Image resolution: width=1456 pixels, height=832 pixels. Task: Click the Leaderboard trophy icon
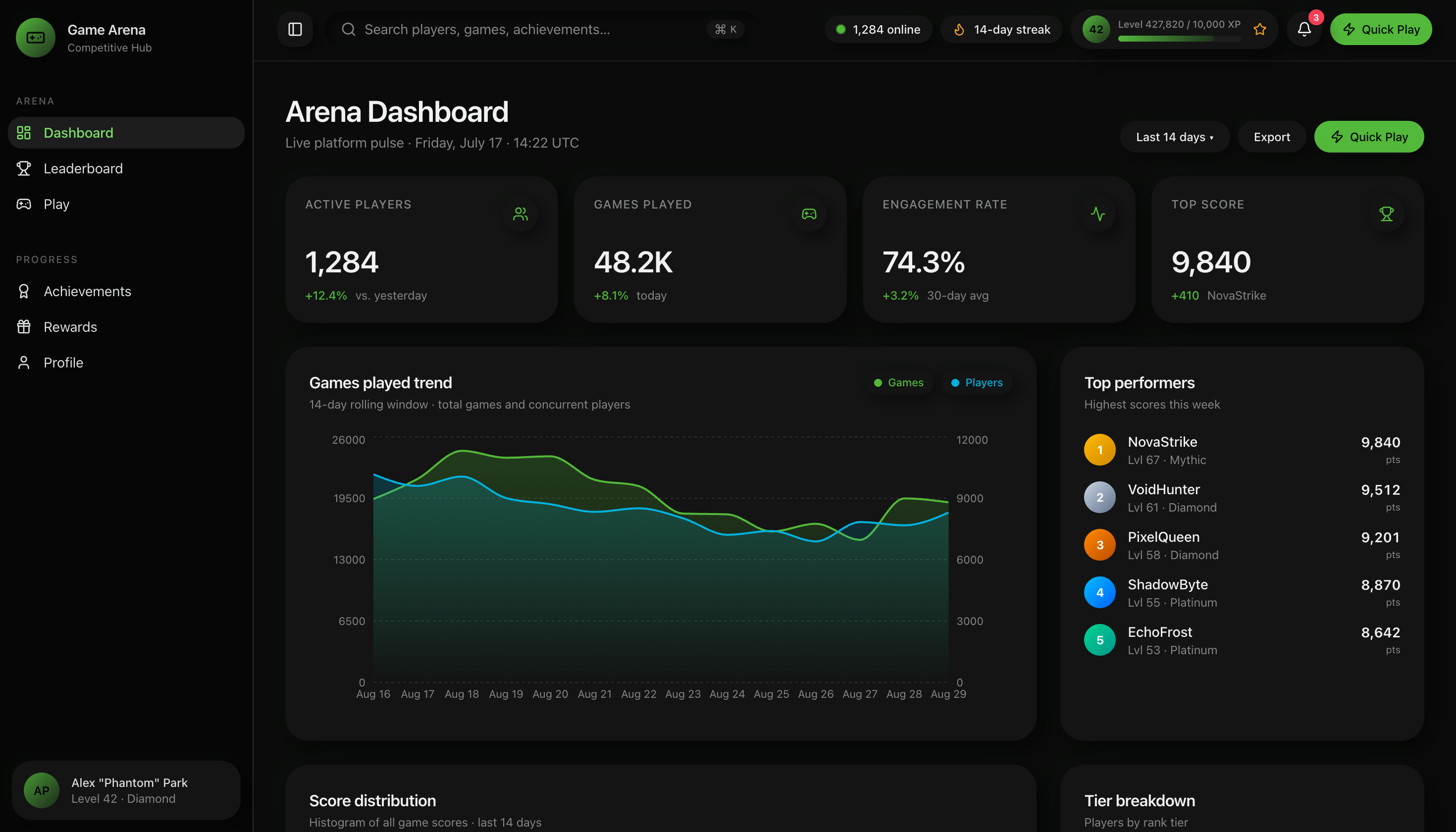coord(23,168)
